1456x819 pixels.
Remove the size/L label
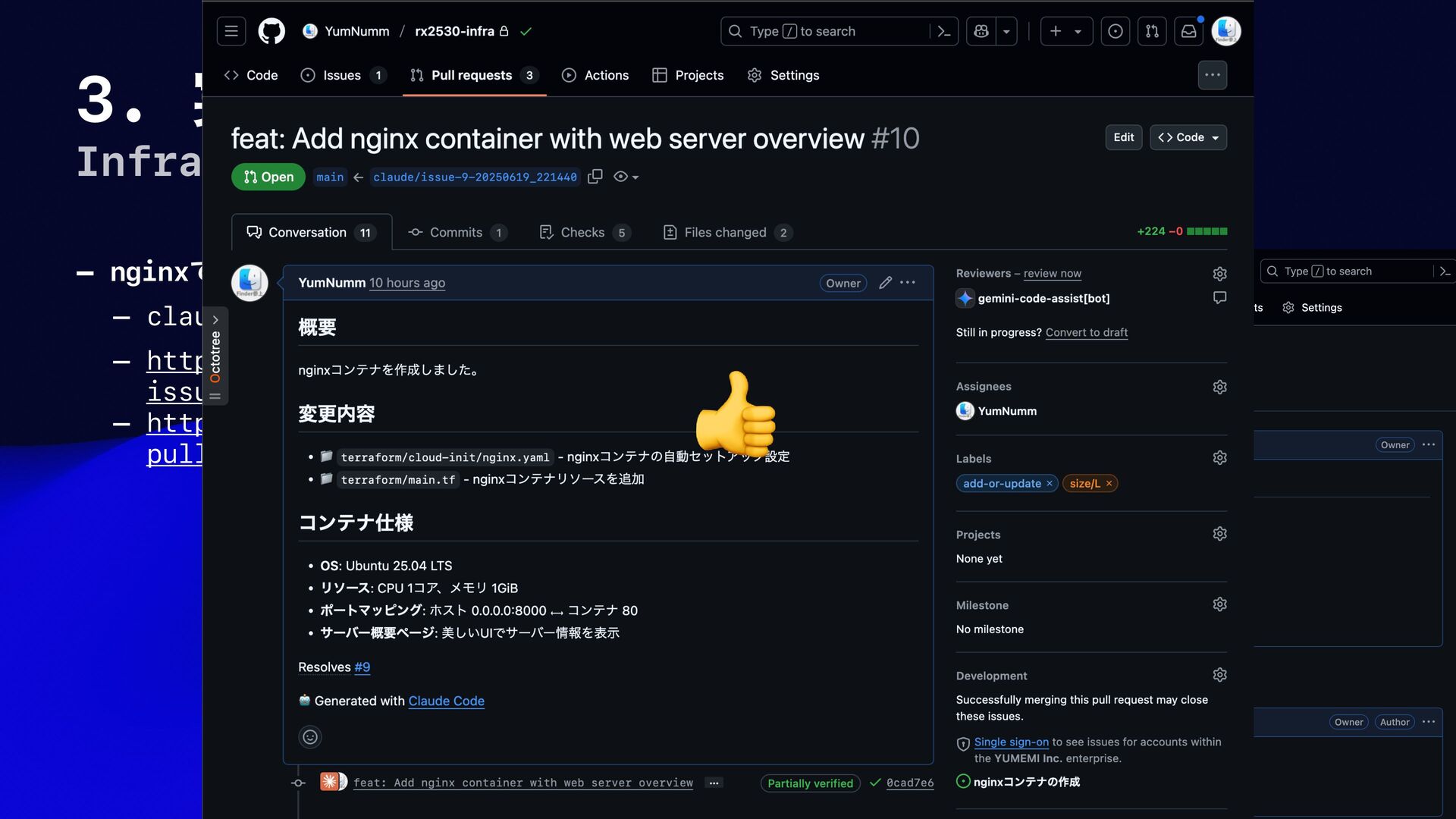click(x=1109, y=484)
